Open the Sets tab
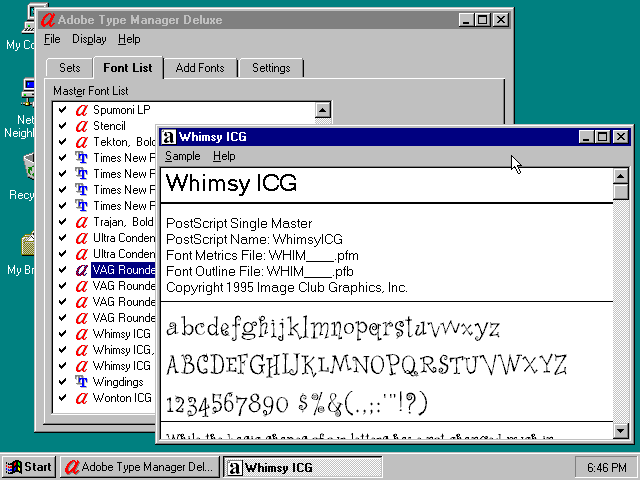This screenshot has height=480, width=640. pyautogui.click(x=69, y=68)
